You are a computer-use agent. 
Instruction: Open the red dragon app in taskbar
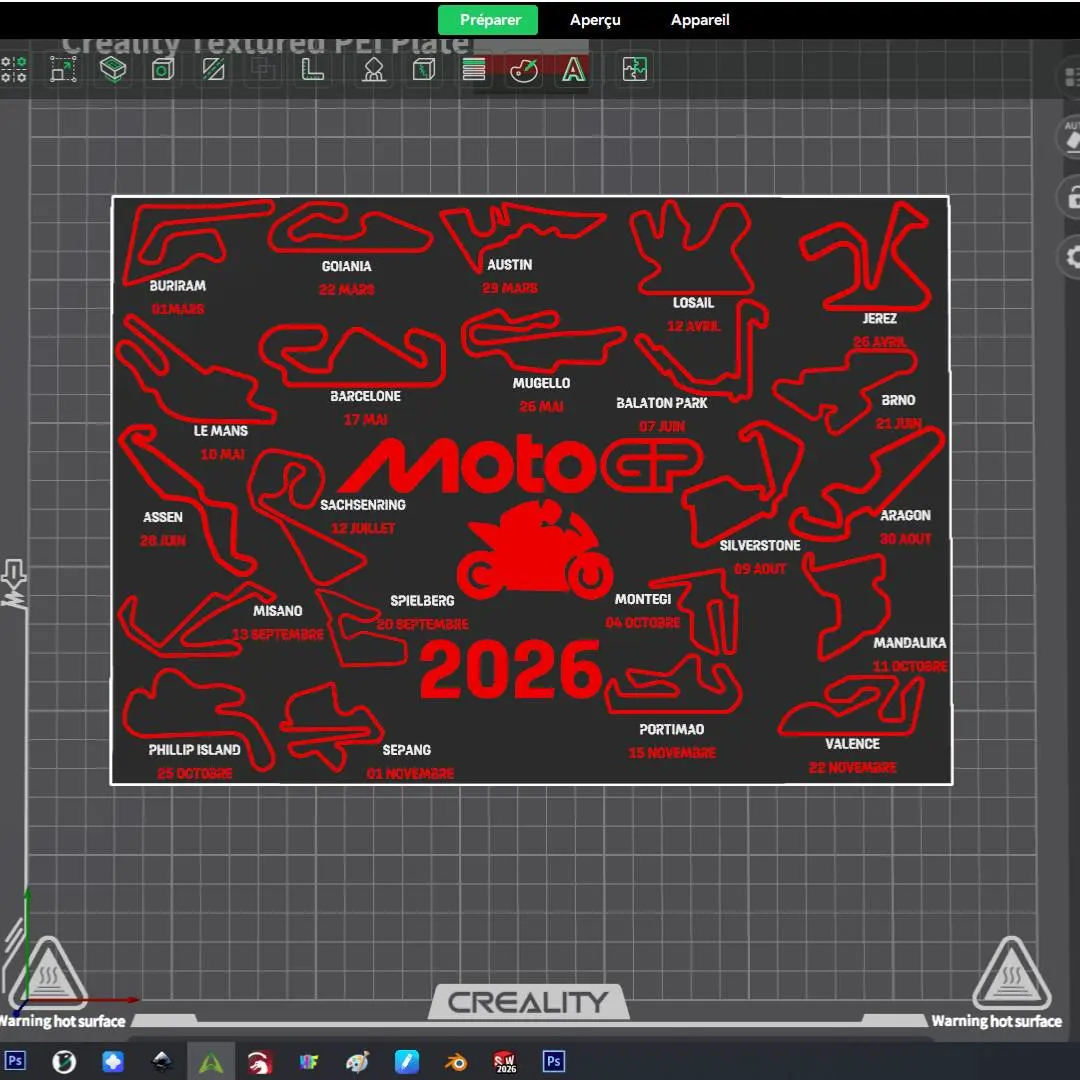point(260,1061)
